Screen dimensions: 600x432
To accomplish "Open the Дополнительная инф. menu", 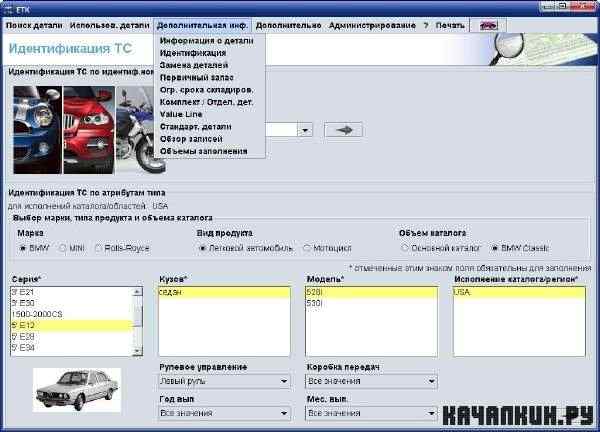I will [202, 25].
